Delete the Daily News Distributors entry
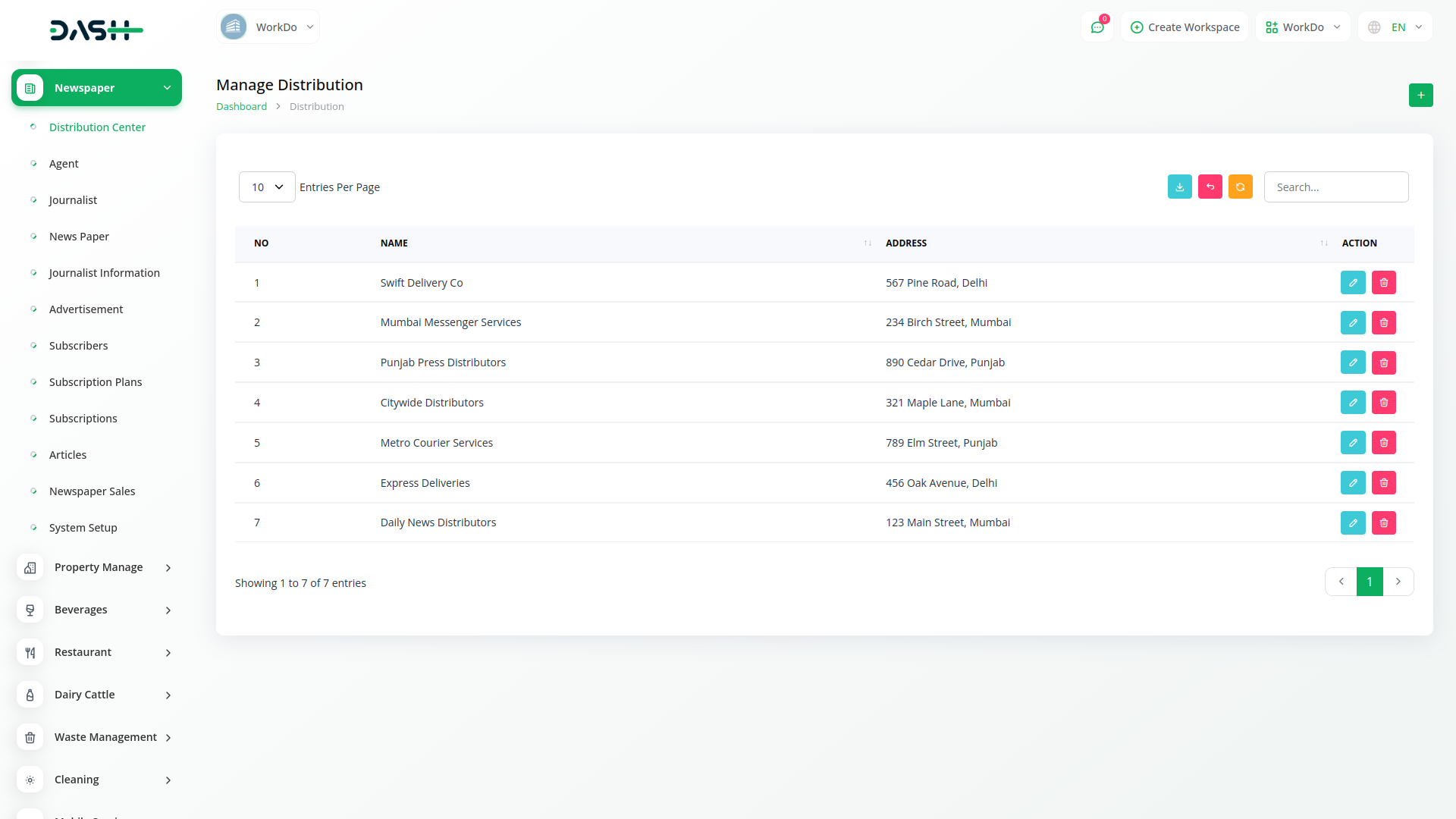This screenshot has height=819, width=1456. point(1383,522)
